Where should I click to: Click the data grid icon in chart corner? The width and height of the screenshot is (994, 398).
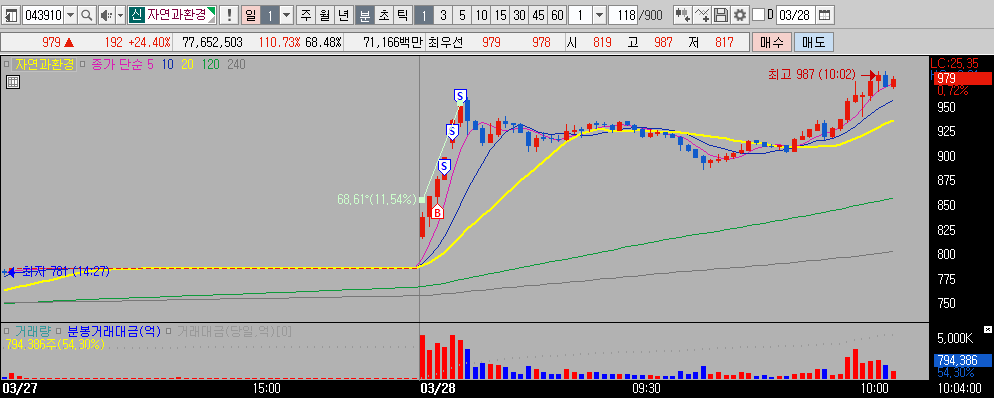(13, 81)
